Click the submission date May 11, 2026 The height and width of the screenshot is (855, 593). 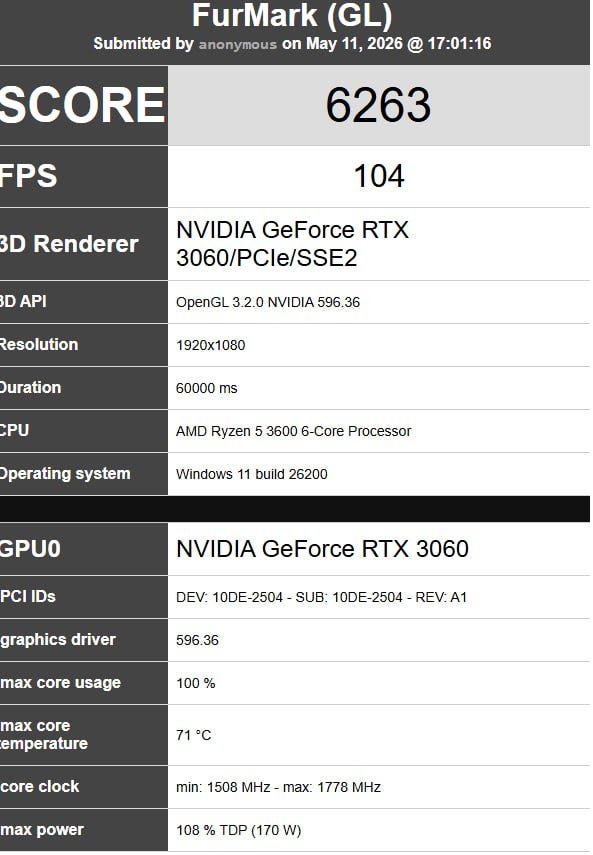pos(354,44)
